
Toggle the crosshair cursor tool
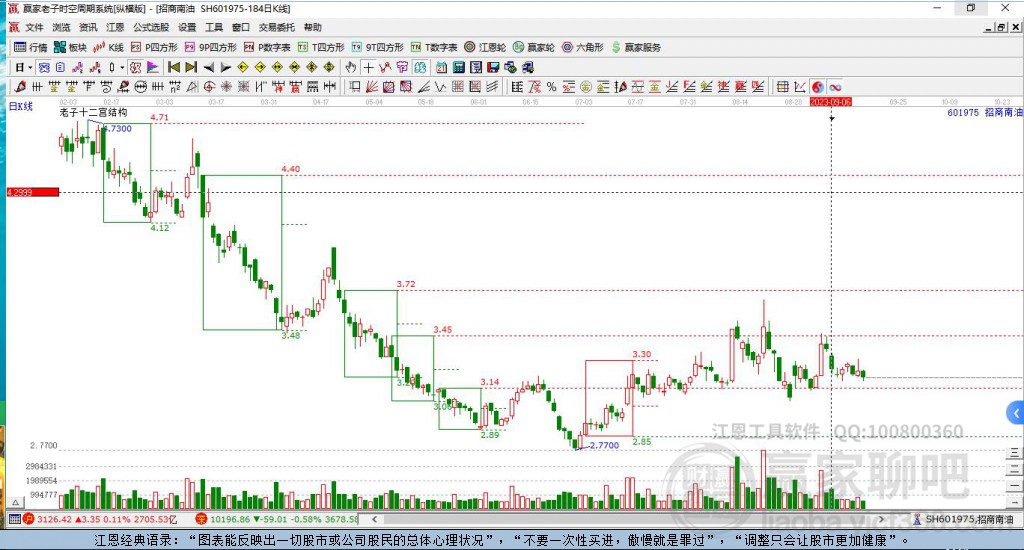369,67
